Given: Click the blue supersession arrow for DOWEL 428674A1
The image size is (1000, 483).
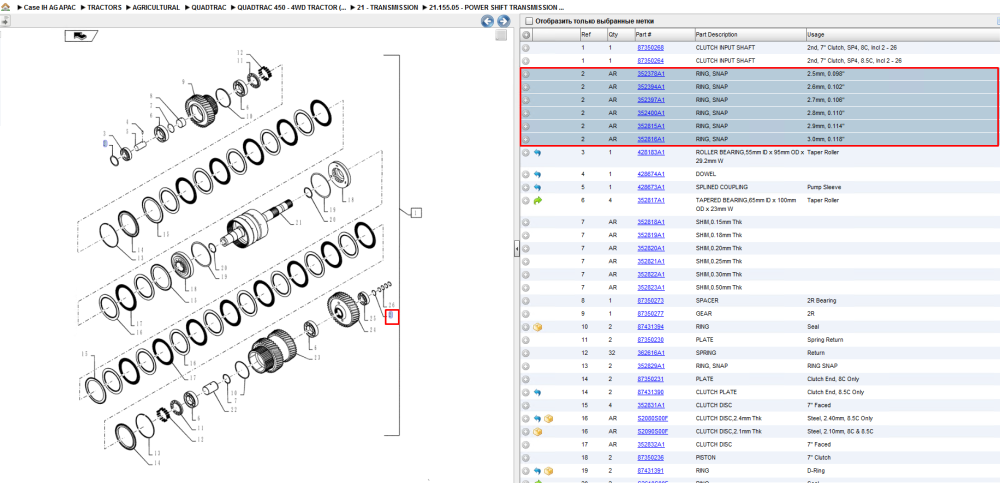Looking at the screenshot, I should pyautogui.click(x=537, y=174).
